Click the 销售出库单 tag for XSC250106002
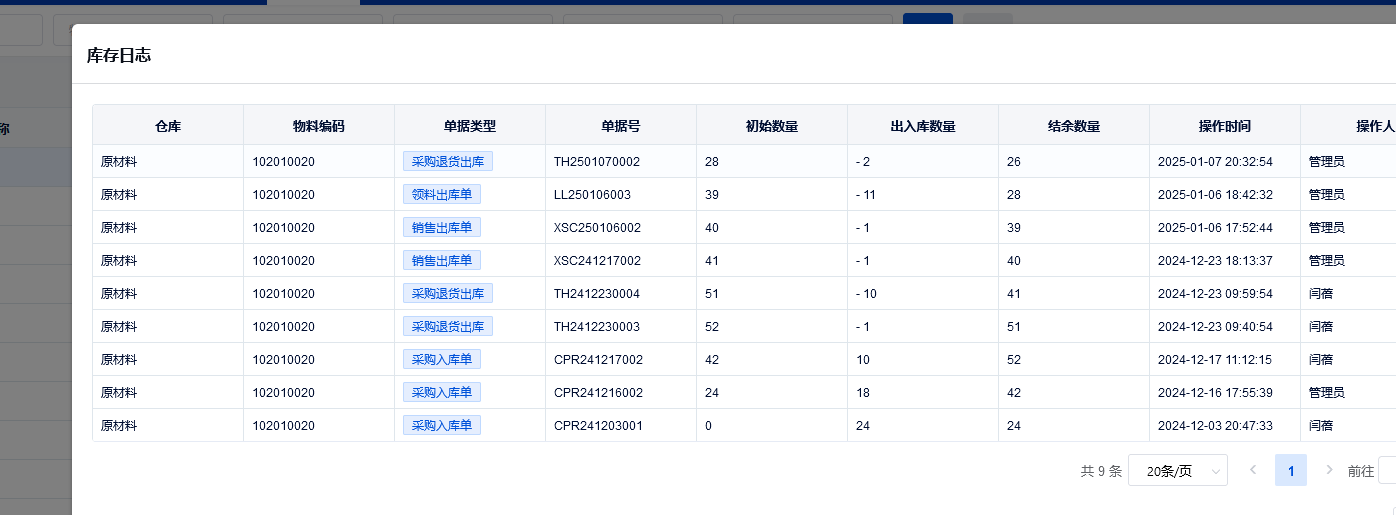 (441, 227)
